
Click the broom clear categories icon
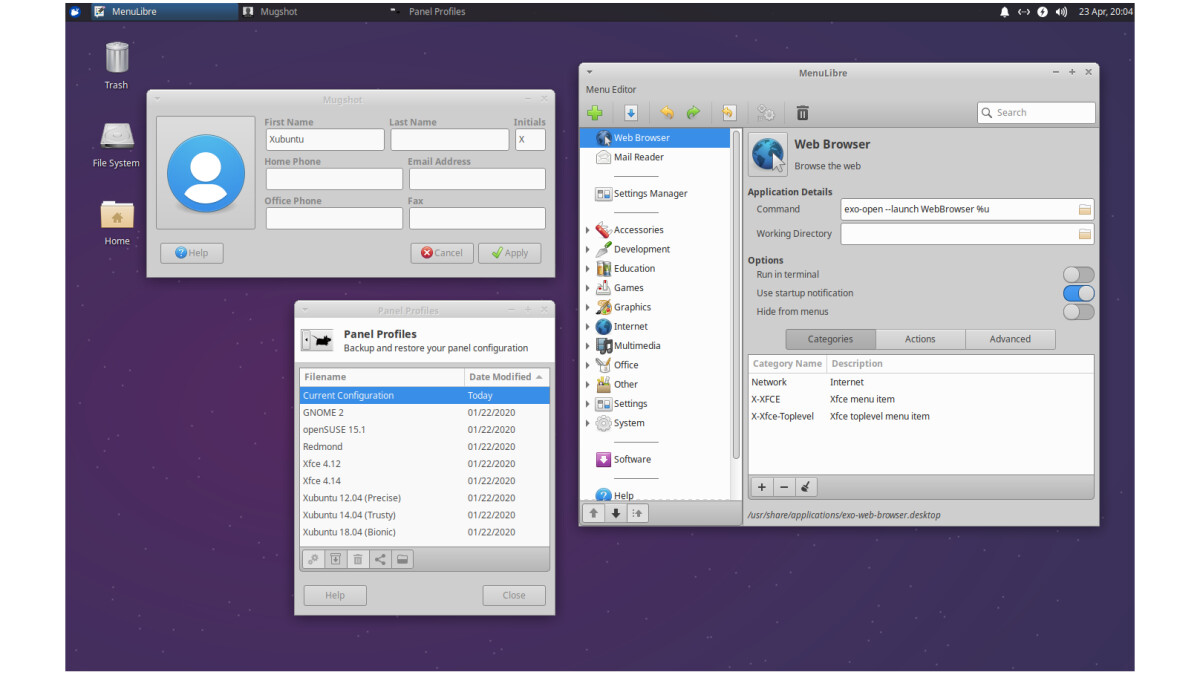pos(806,487)
